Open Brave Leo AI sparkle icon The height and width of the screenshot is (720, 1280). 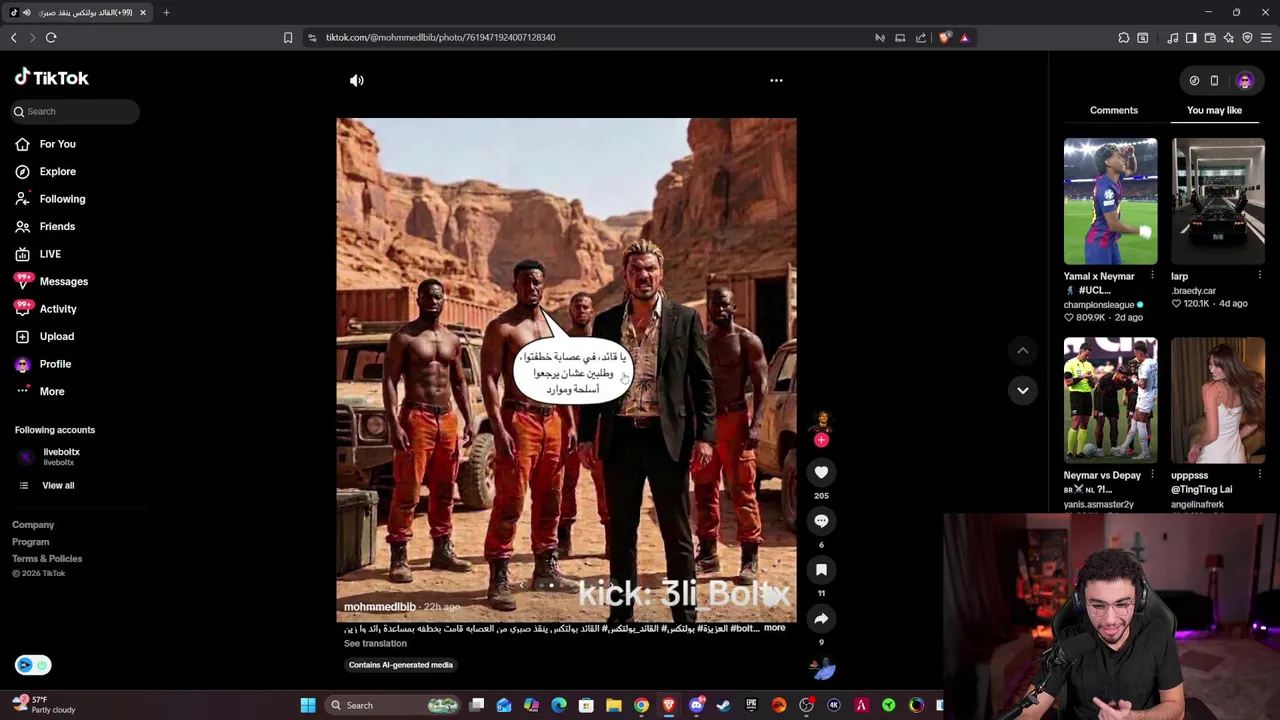[x=1229, y=37]
